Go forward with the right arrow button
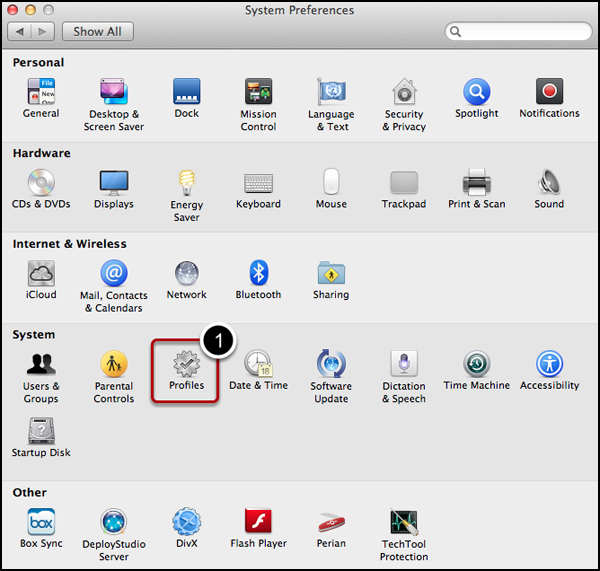The width and height of the screenshot is (600, 571). (43, 31)
